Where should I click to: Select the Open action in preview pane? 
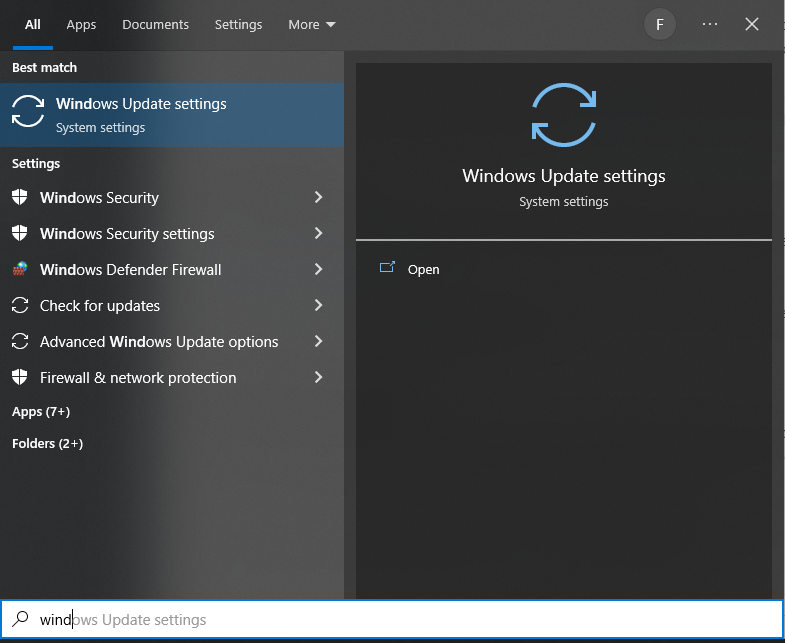424,269
